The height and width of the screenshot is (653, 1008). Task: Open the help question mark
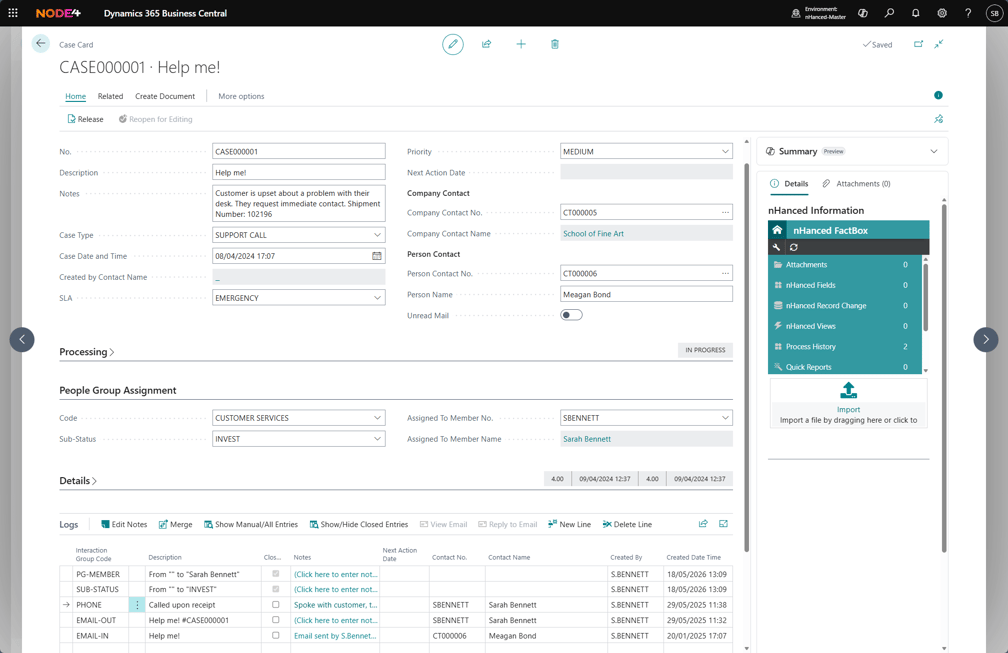[968, 13]
